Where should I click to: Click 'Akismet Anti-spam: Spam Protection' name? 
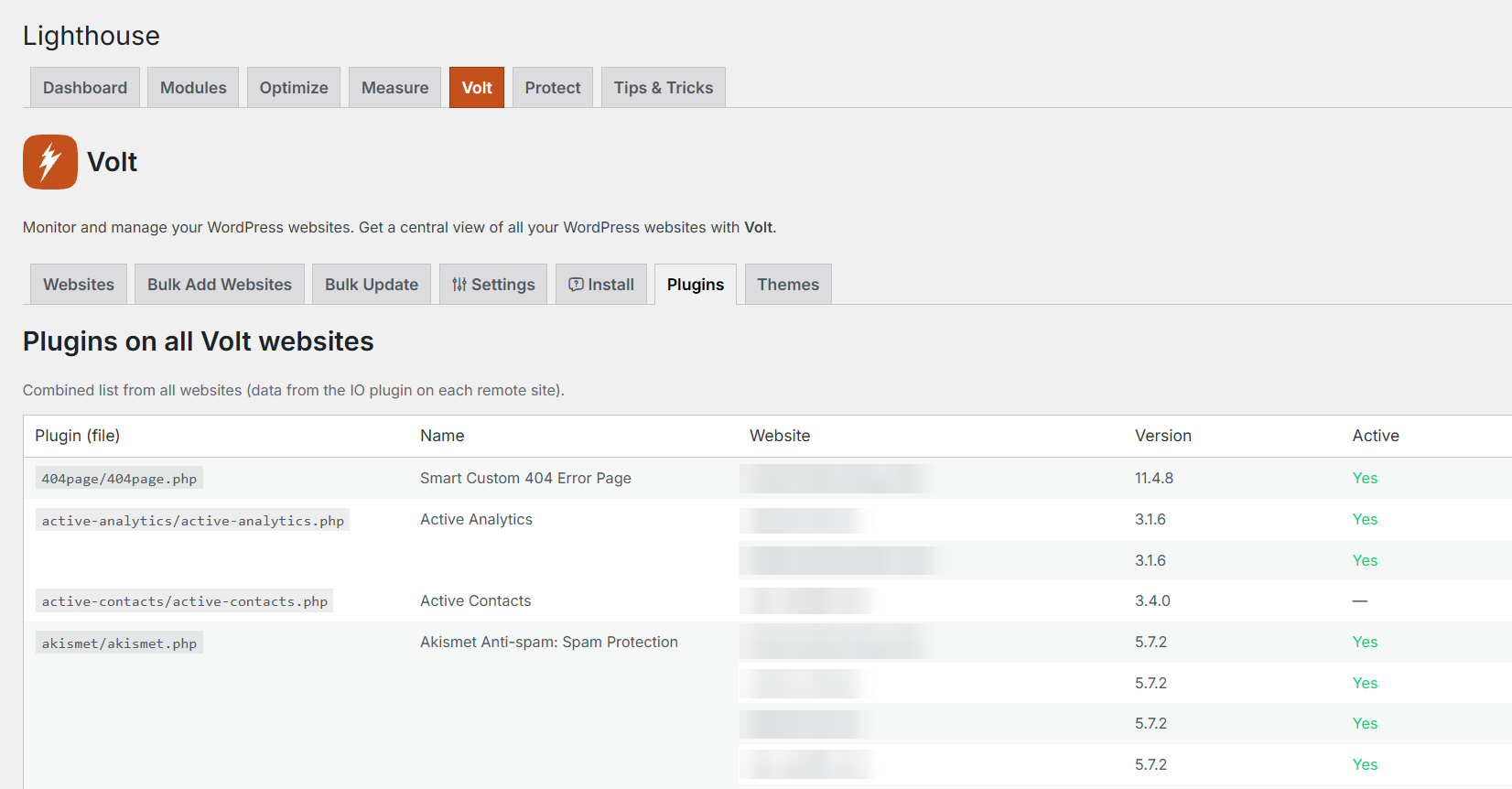click(x=549, y=642)
